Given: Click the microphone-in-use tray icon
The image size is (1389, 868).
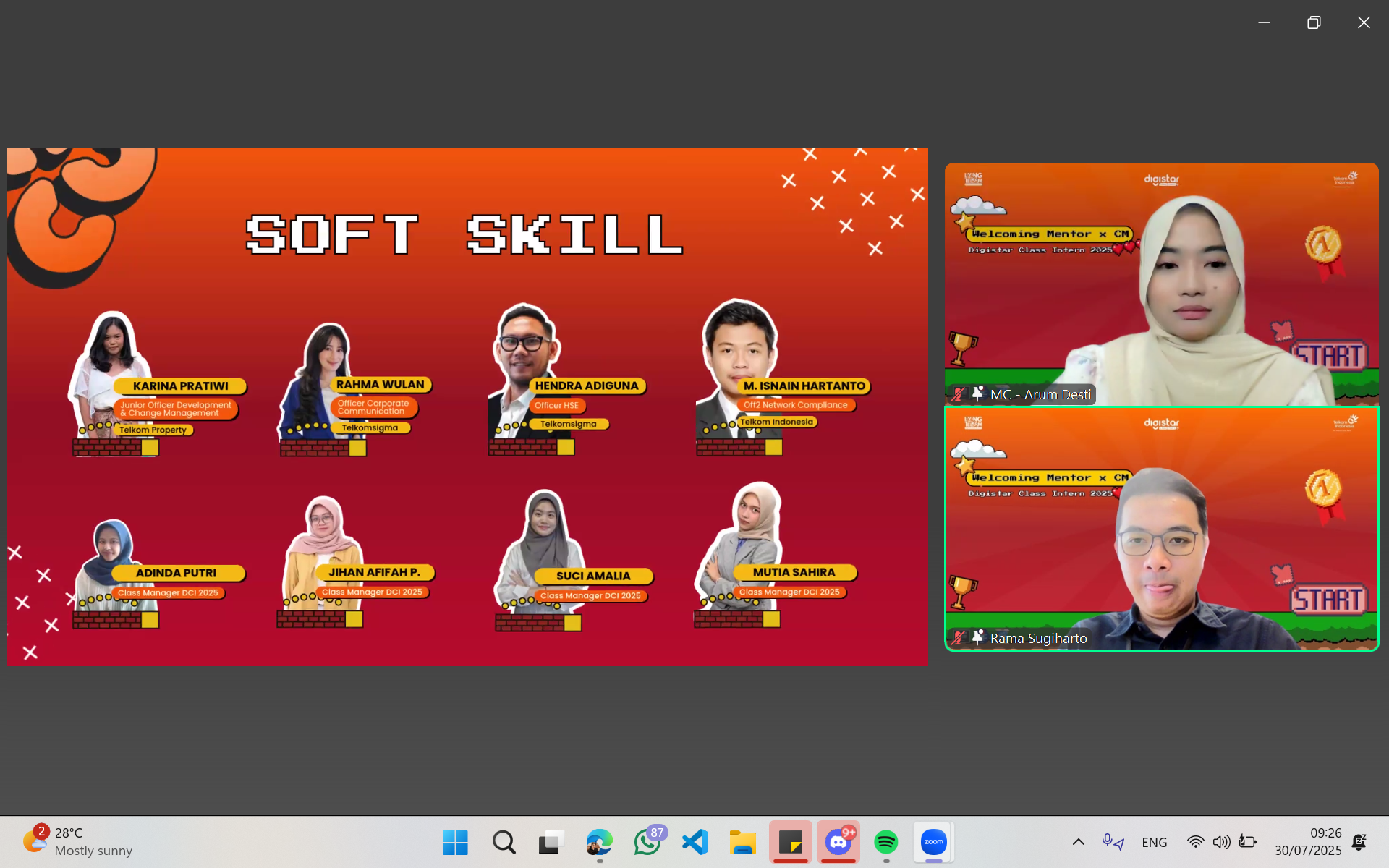Looking at the screenshot, I should (x=1107, y=841).
